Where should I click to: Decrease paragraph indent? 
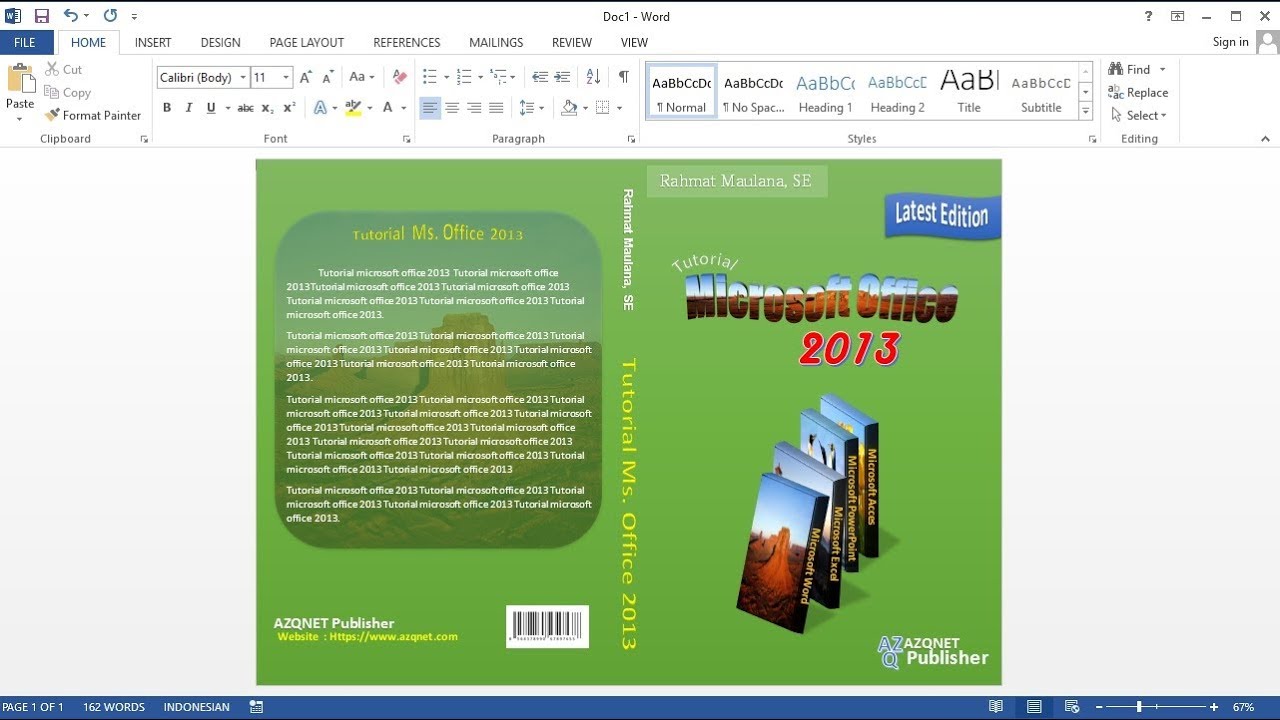(x=540, y=77)
